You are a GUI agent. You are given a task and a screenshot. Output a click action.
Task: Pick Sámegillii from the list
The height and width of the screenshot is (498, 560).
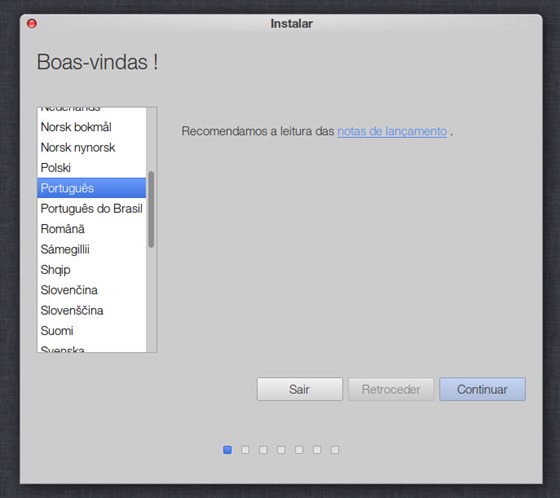coord(91,249)
